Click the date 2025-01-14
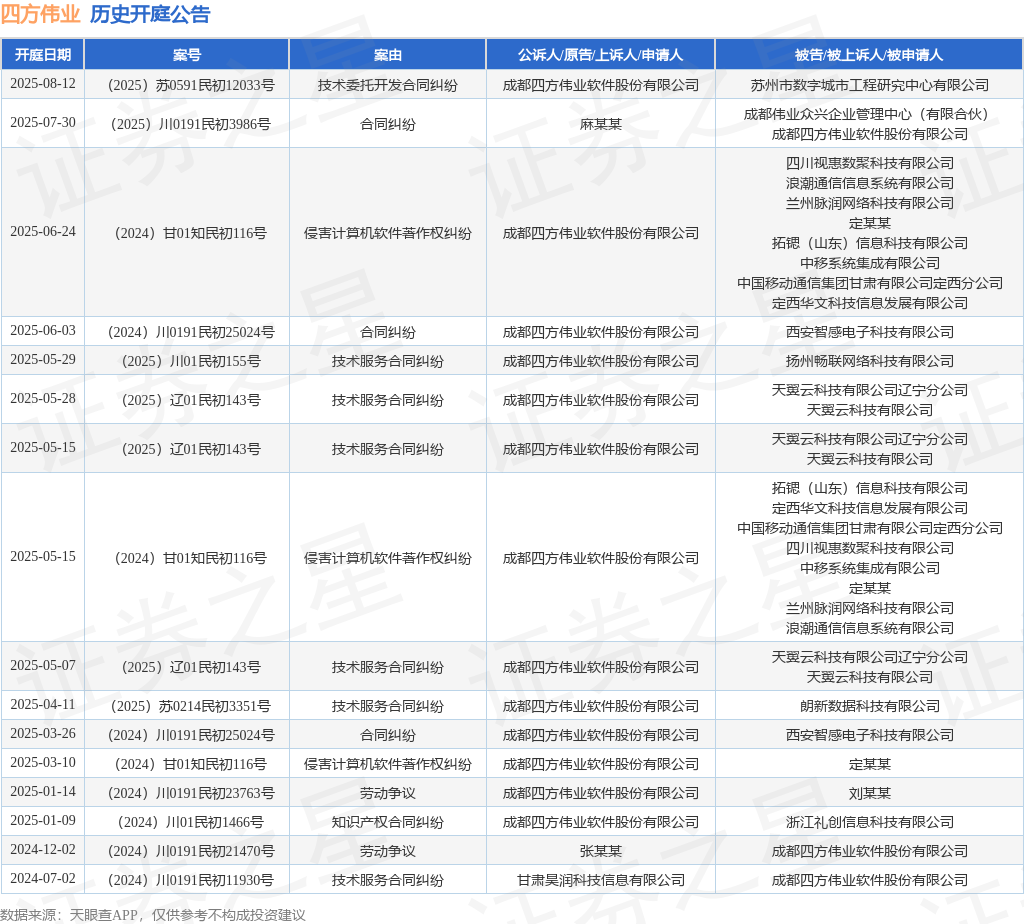The width and height of the screenshot is (1024, 924). pyautogui.click(x=43, y=791)
